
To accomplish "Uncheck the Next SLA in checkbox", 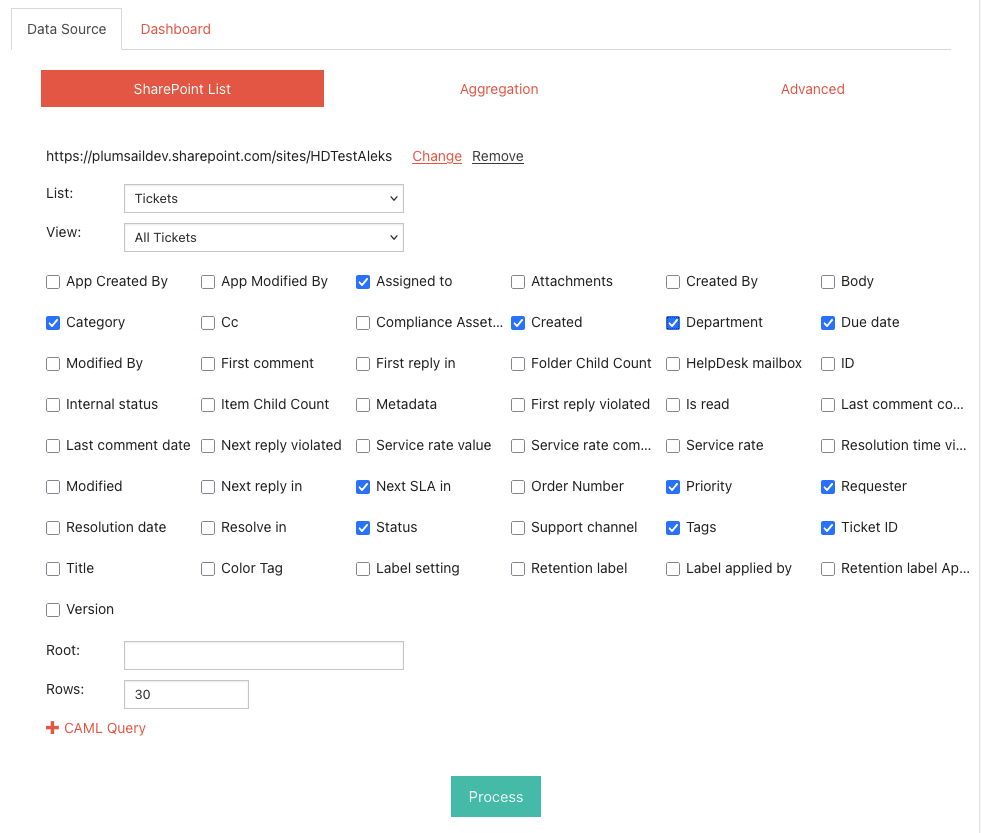I will tap(363, 487).
